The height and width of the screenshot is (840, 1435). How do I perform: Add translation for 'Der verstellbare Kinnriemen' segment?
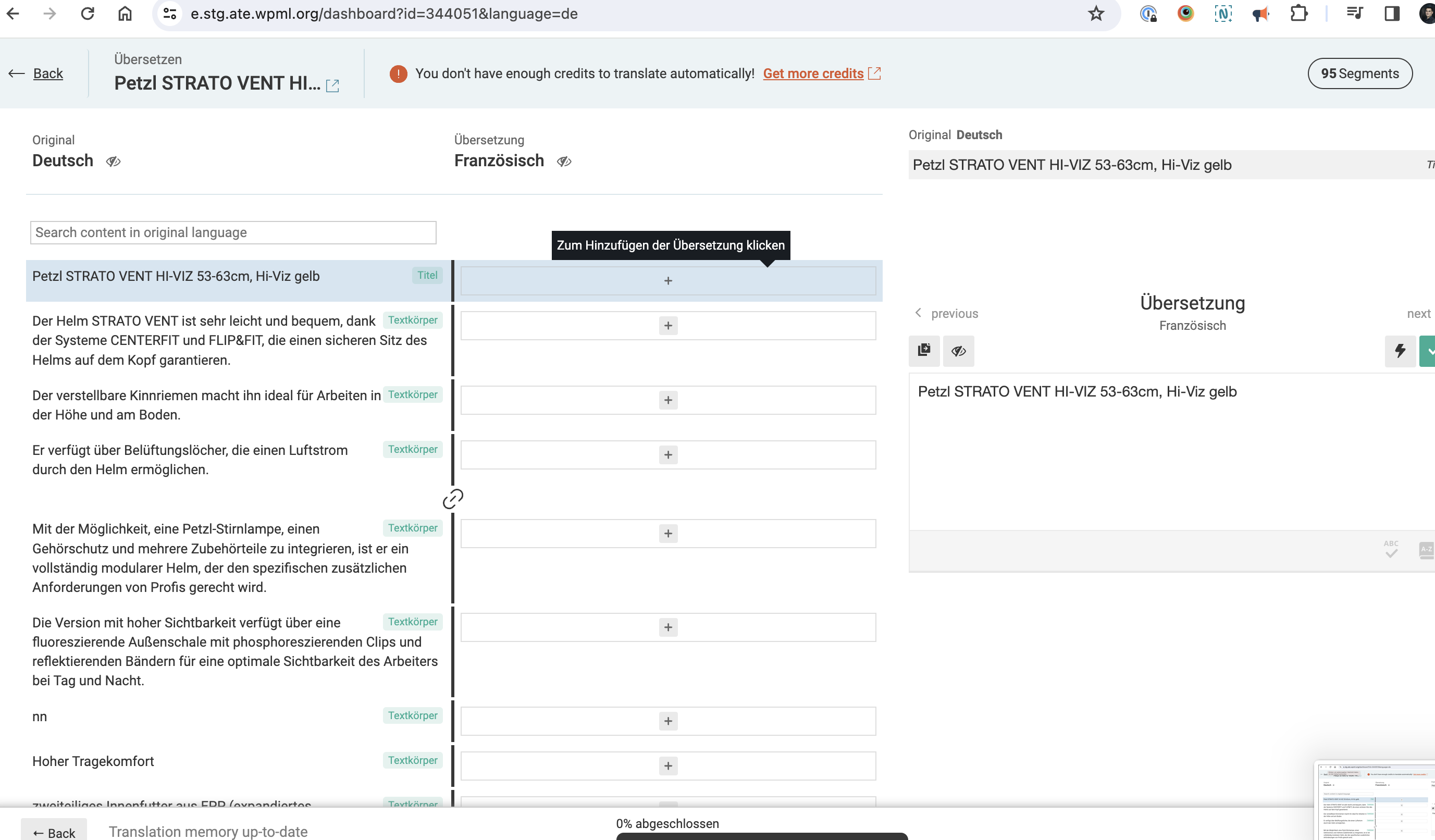(668, 400)
